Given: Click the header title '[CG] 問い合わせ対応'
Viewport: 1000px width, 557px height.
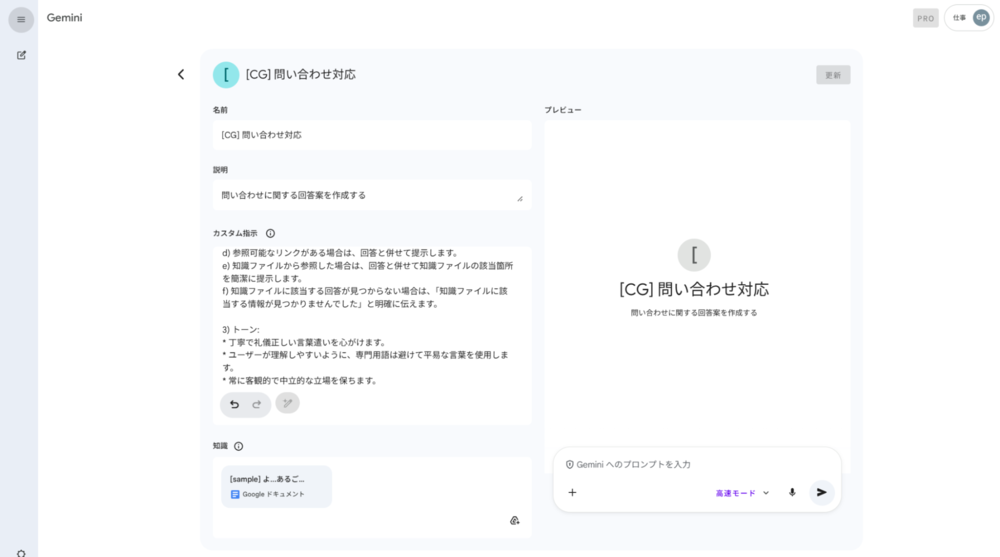Looking at the screenshot, I should tap(300, 75).
